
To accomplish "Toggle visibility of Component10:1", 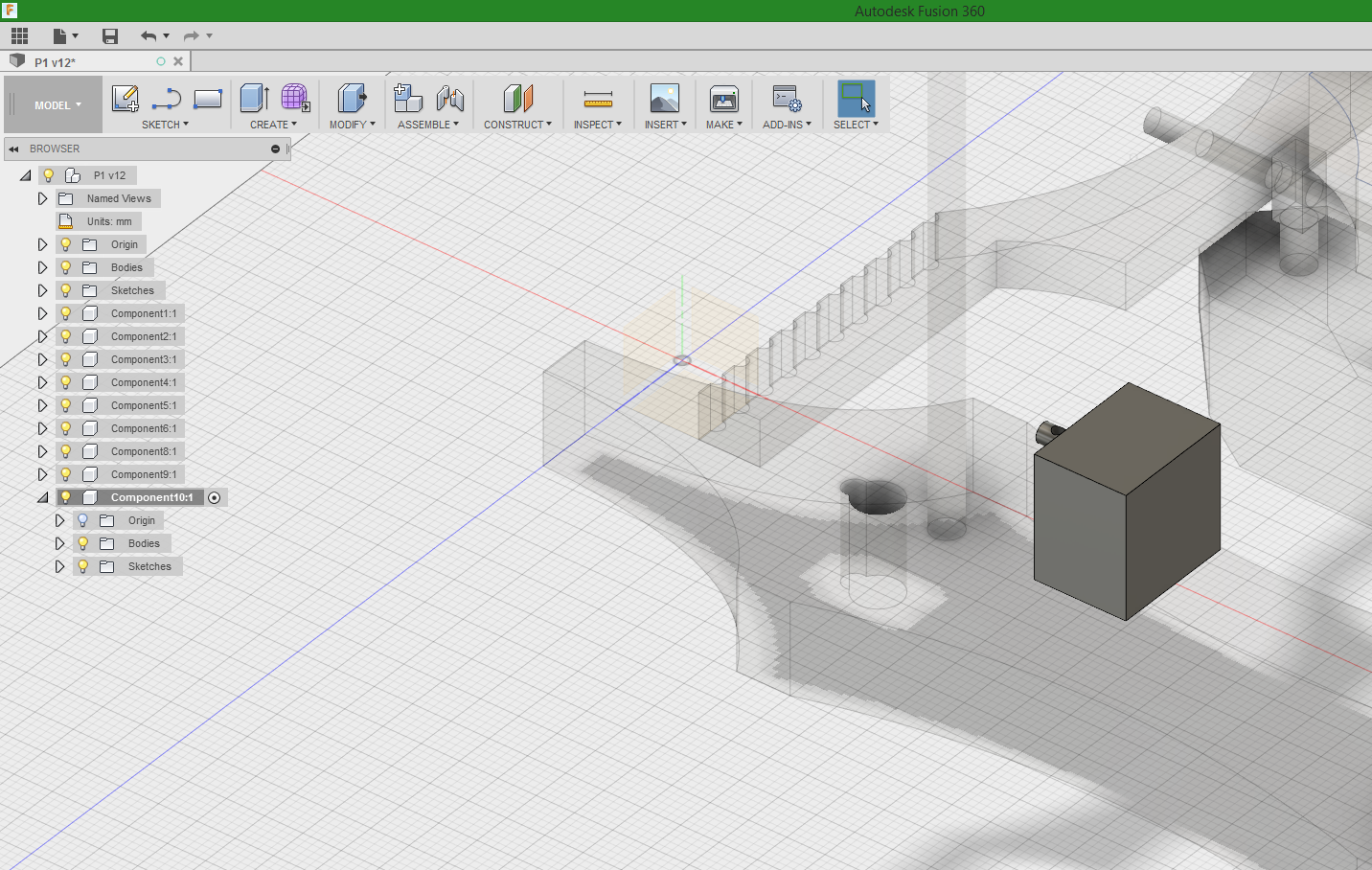I will click(66, 497).
